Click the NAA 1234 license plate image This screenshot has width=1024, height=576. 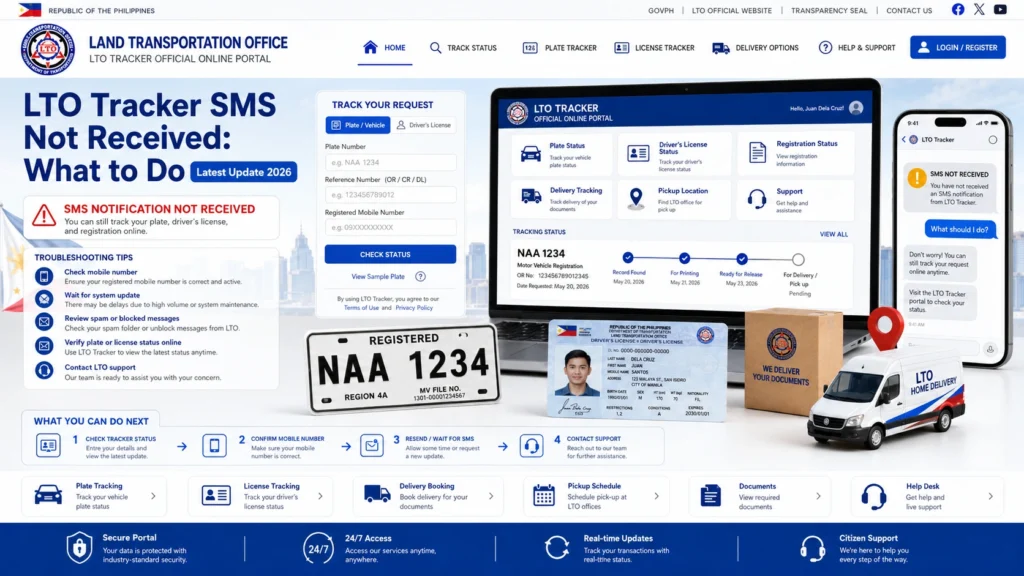(x=403, y=368)
